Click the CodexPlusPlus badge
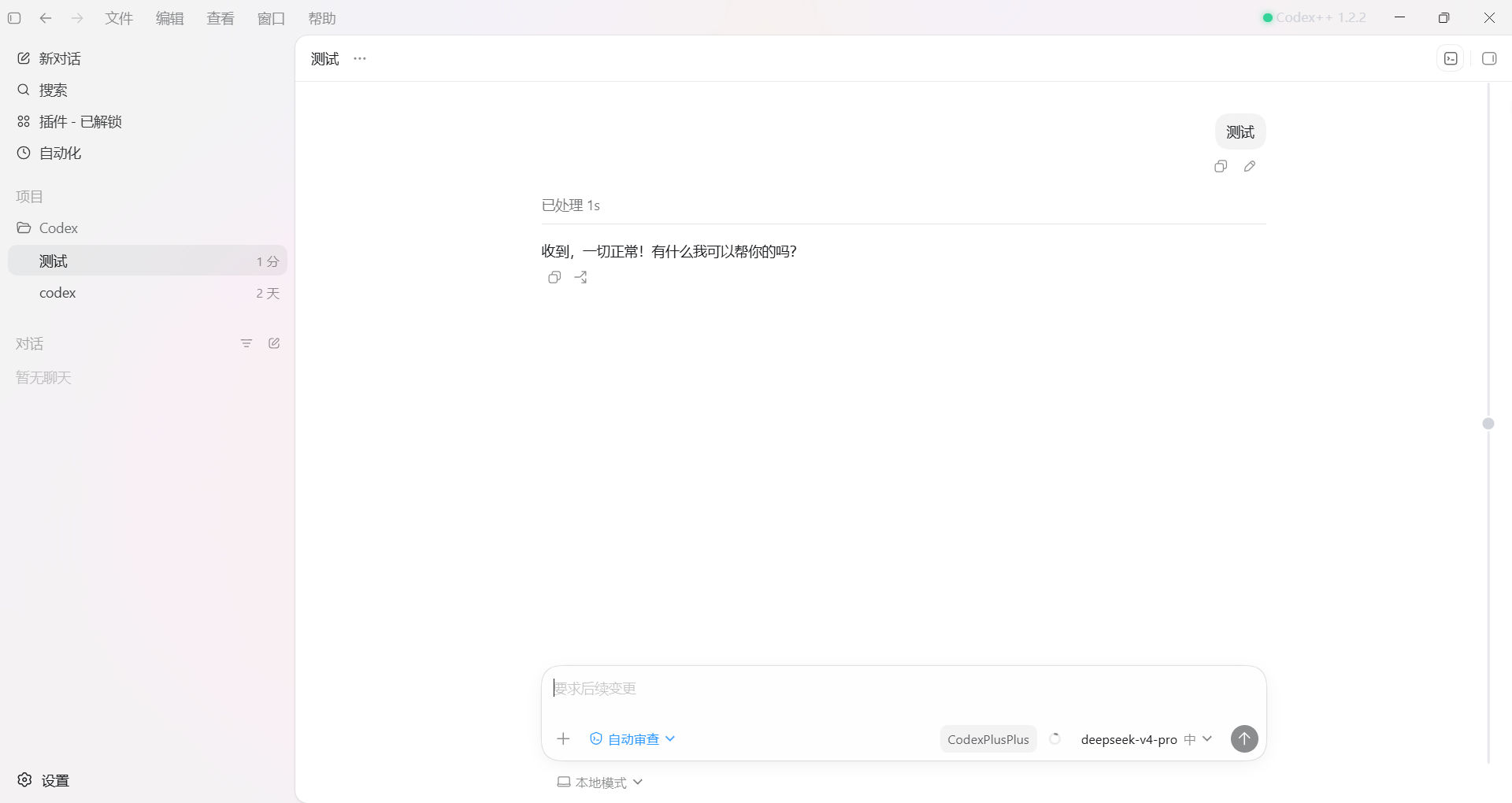1512x803 pixels. pos(988,739)
